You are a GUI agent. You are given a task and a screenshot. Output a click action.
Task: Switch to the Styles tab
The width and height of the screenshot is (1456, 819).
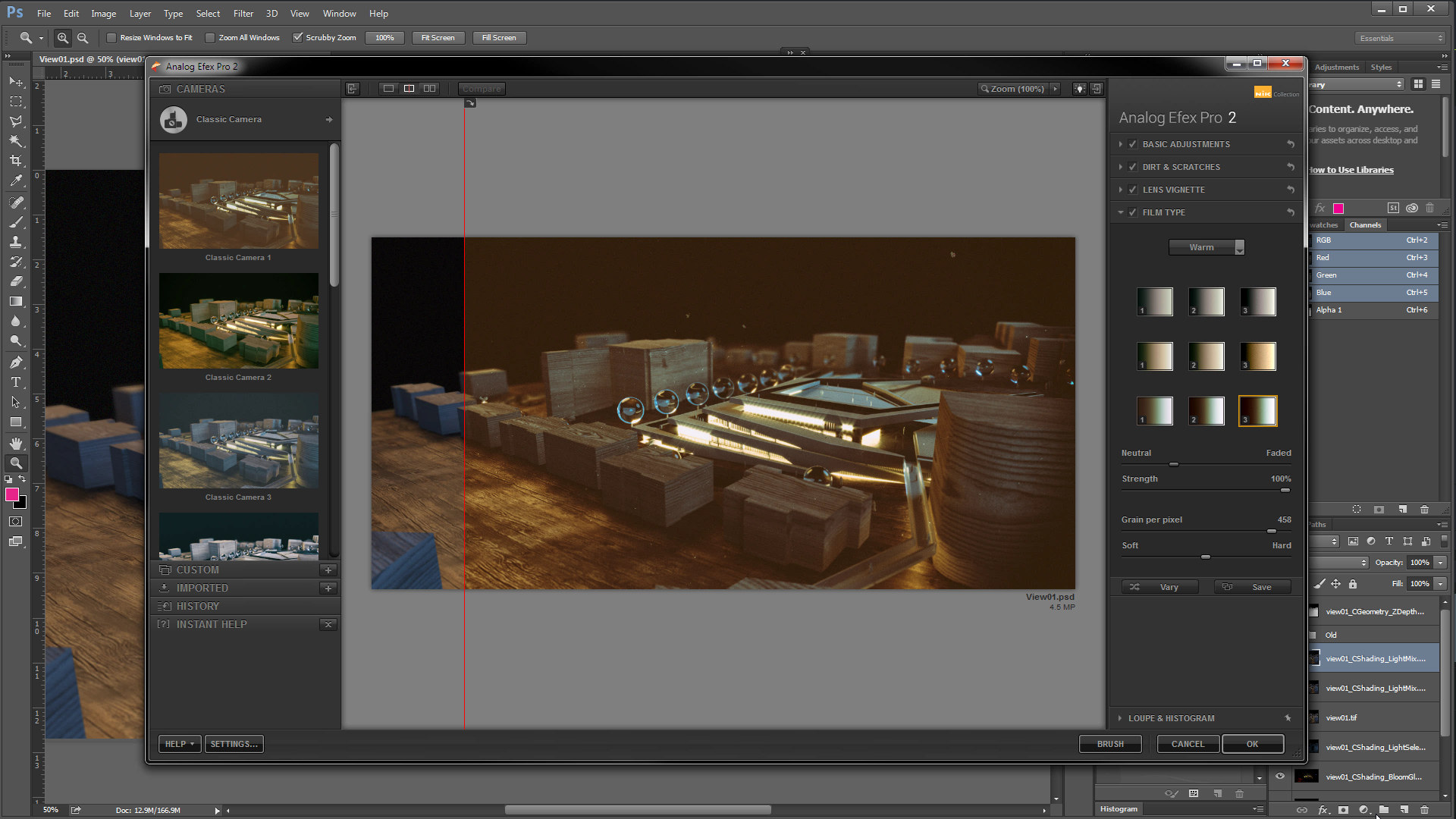(1381, 67)
